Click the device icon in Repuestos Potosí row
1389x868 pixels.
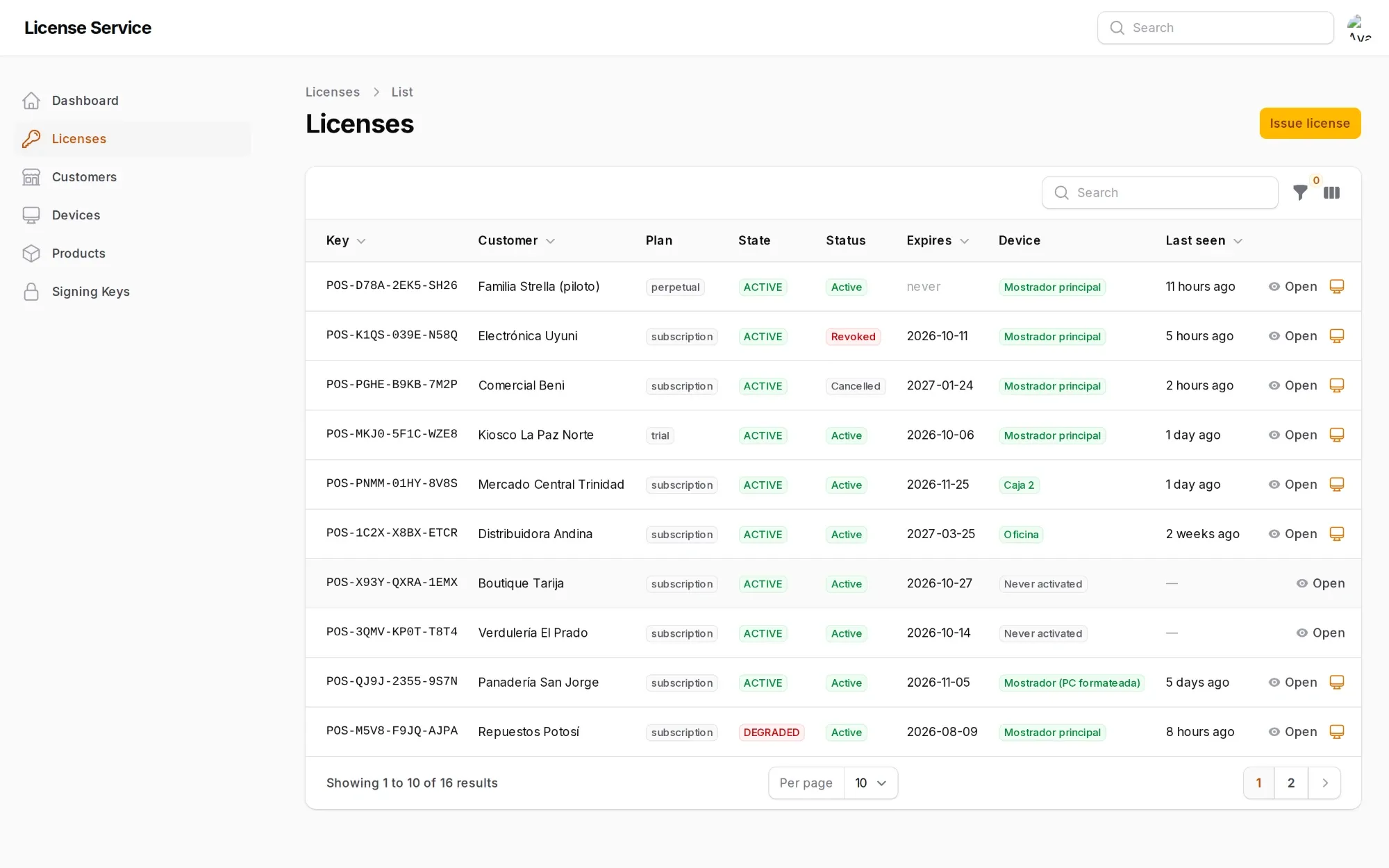point(1337,732)
